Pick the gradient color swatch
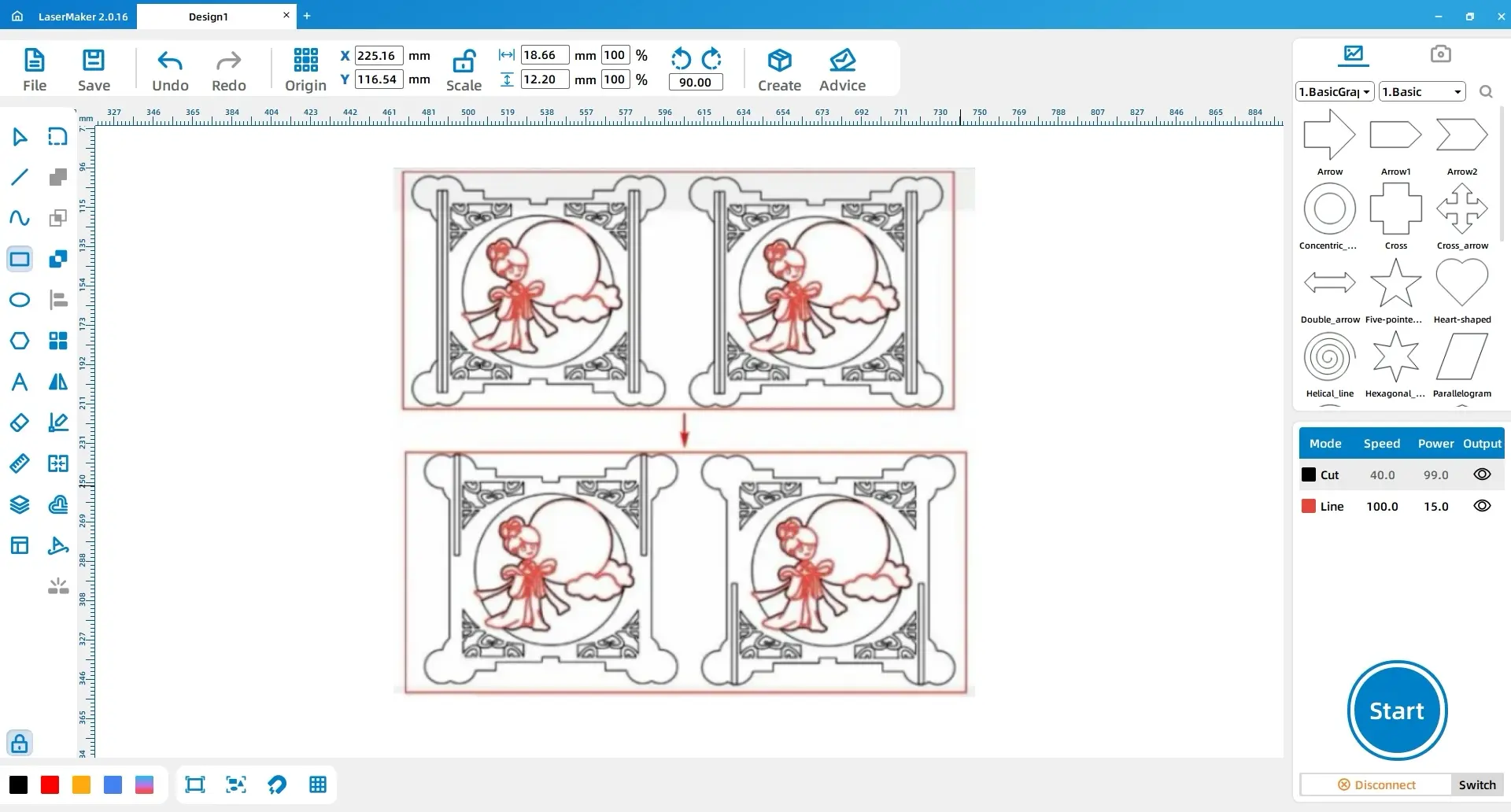 tap(144, 784)
